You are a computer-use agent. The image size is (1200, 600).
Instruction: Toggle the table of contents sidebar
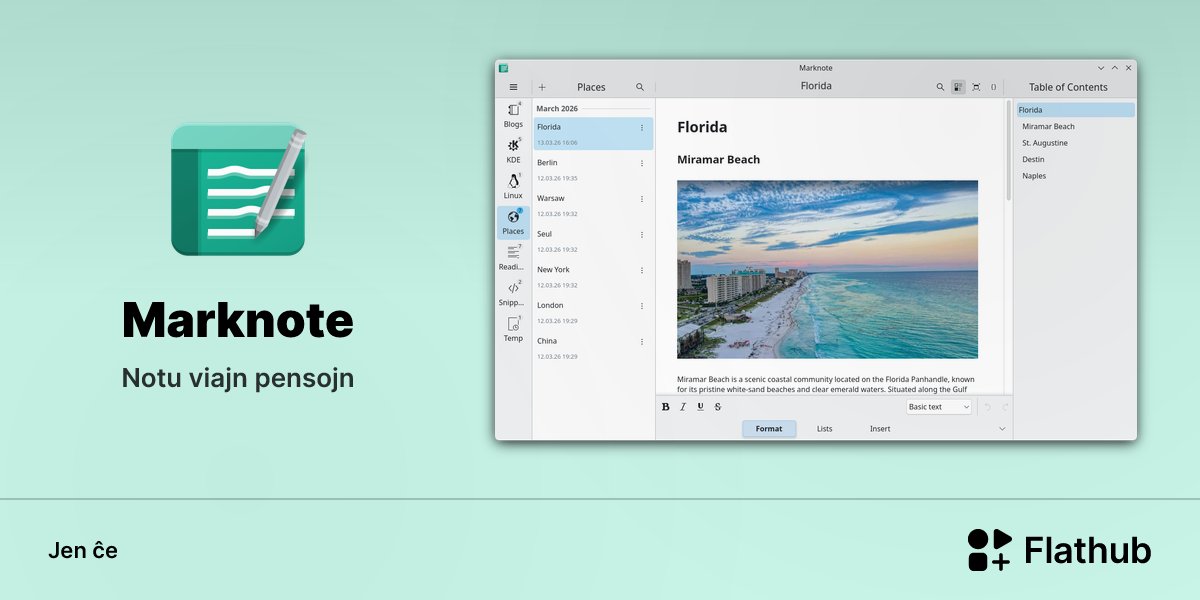pyautogui.click(x=958, y=87)
